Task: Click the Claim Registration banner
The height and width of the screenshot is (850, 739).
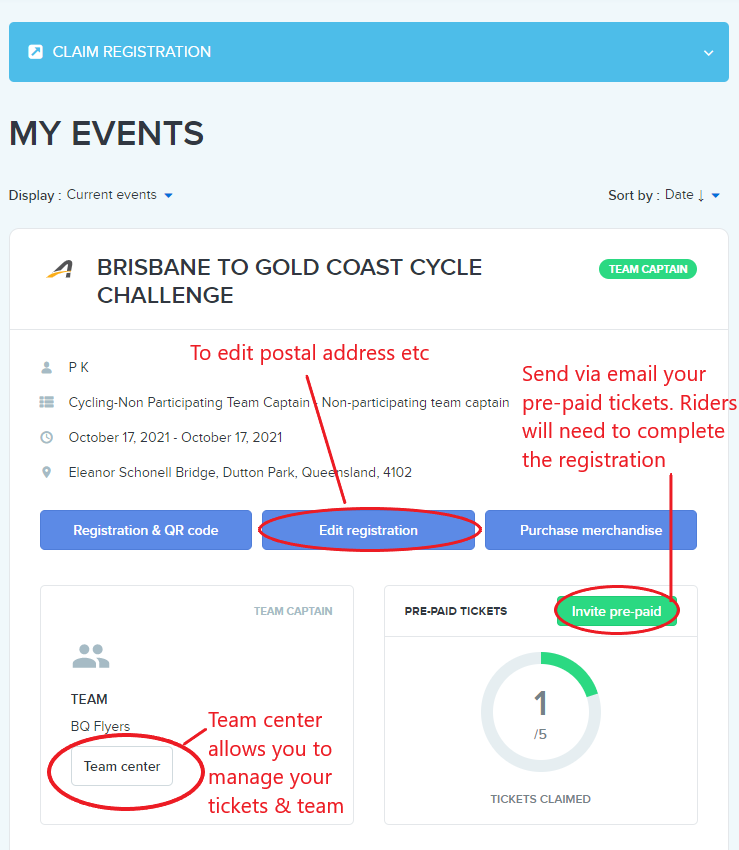Action: [x=369, y=52]
